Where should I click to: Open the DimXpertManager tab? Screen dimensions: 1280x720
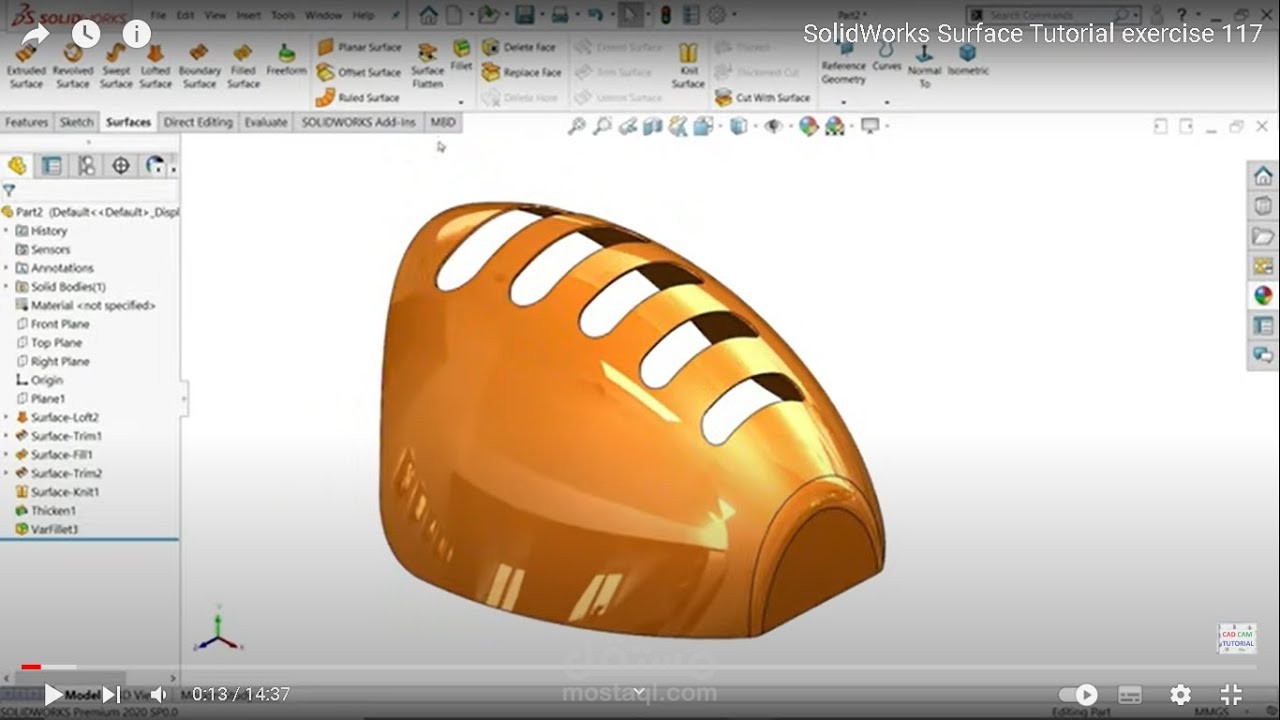(121, 166)
